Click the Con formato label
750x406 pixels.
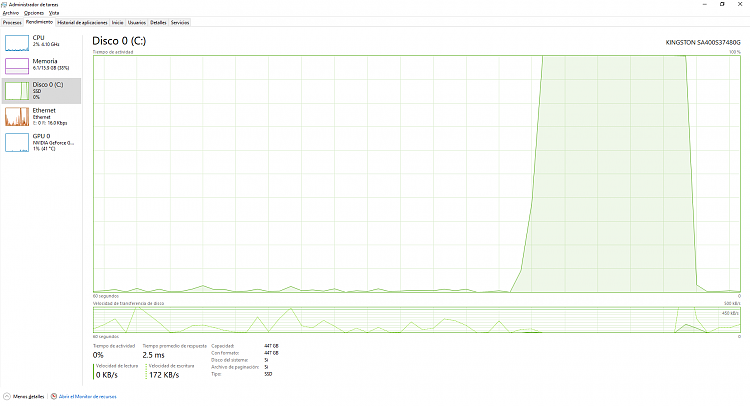[x=225, y=353]
